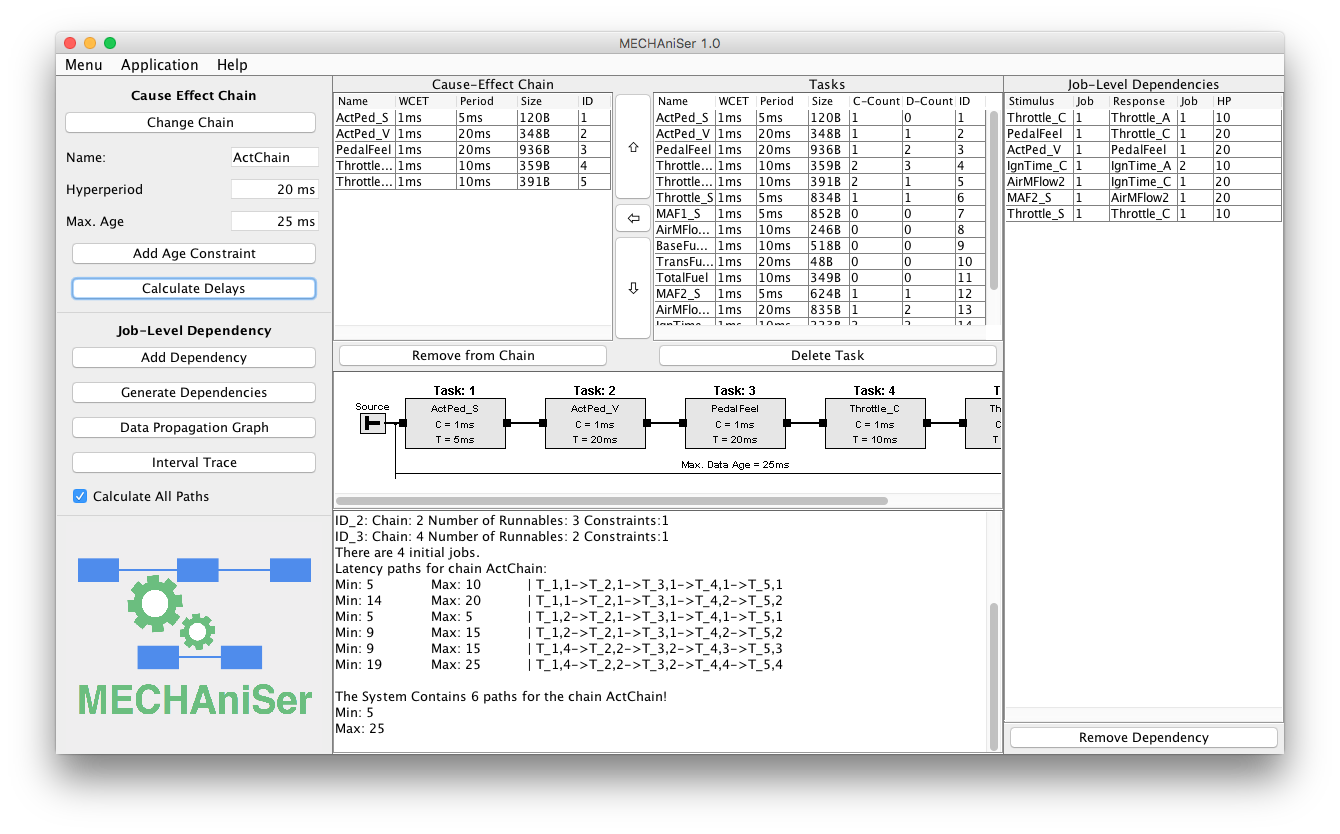Select the Task 1 ActPed_S block
1340x834 pixels.
pos(455,423)
